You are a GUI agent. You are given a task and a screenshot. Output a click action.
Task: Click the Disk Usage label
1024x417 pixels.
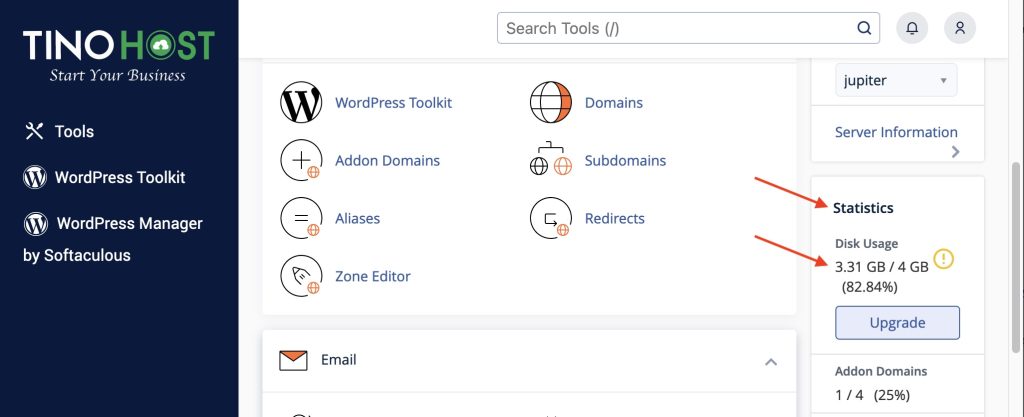[x=866, y=243]
